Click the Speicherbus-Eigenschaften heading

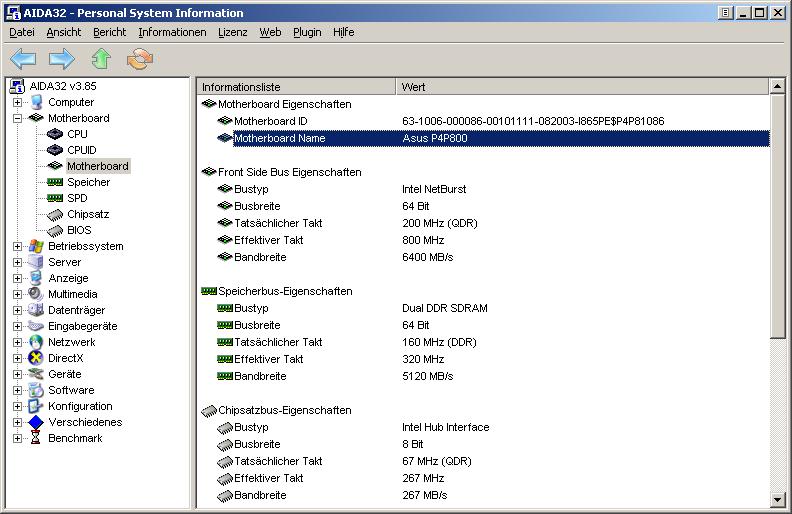coord(285,291)
